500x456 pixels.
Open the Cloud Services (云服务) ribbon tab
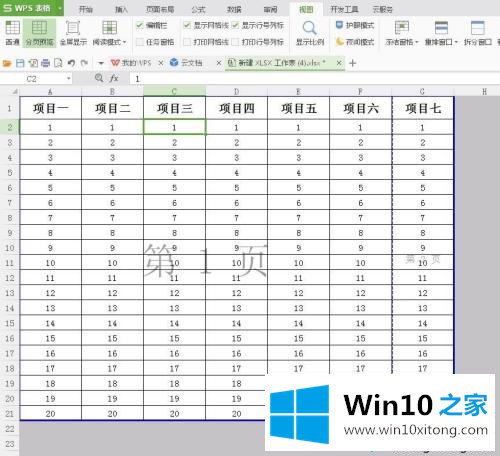click(383, 9)
